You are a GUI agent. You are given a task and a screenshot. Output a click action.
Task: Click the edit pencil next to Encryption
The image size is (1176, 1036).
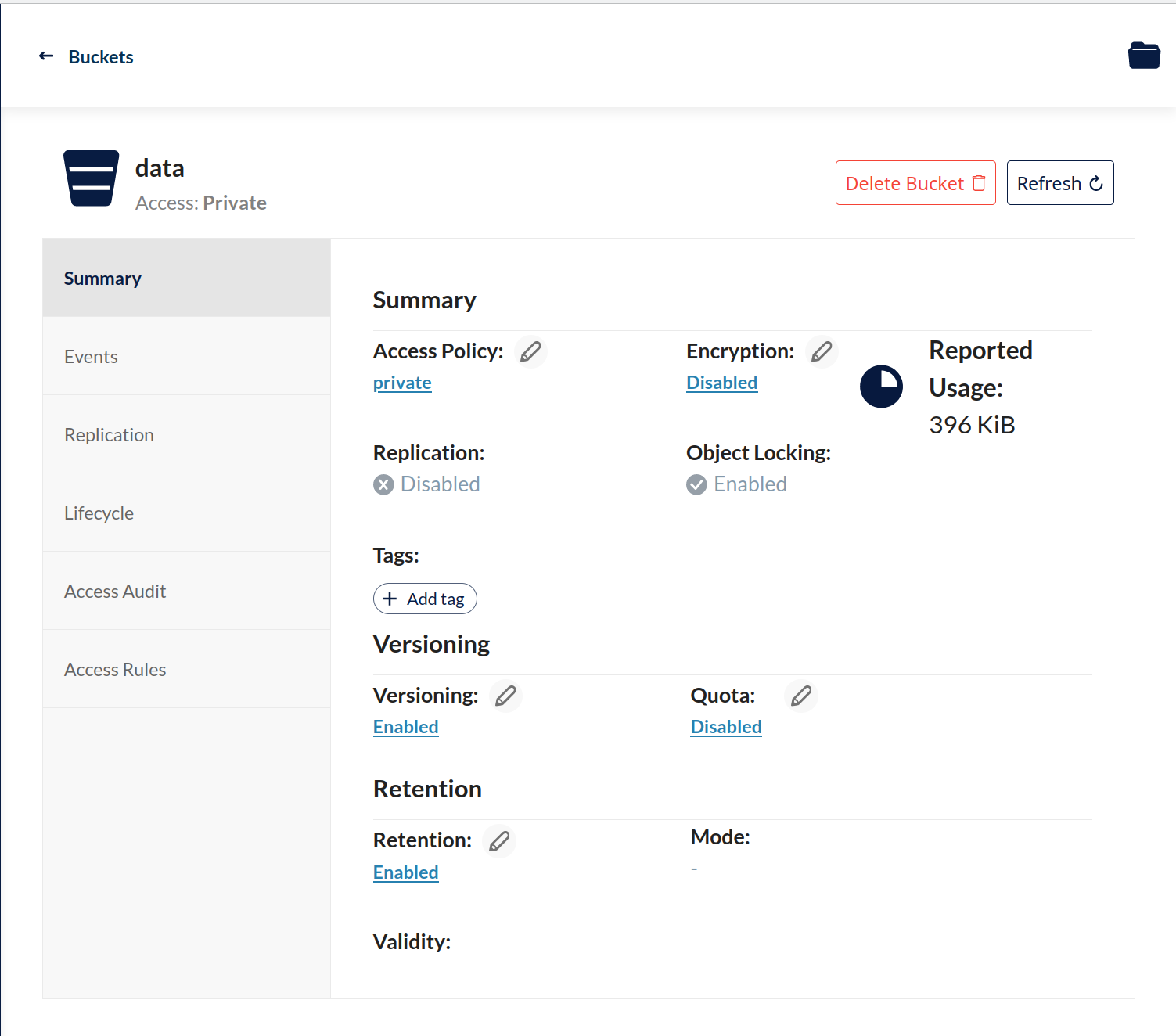822,351
